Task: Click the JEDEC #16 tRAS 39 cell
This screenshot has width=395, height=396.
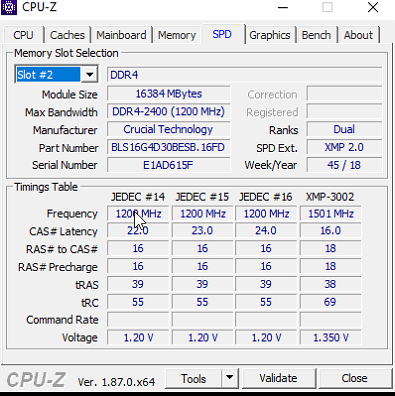Action: 266,284
